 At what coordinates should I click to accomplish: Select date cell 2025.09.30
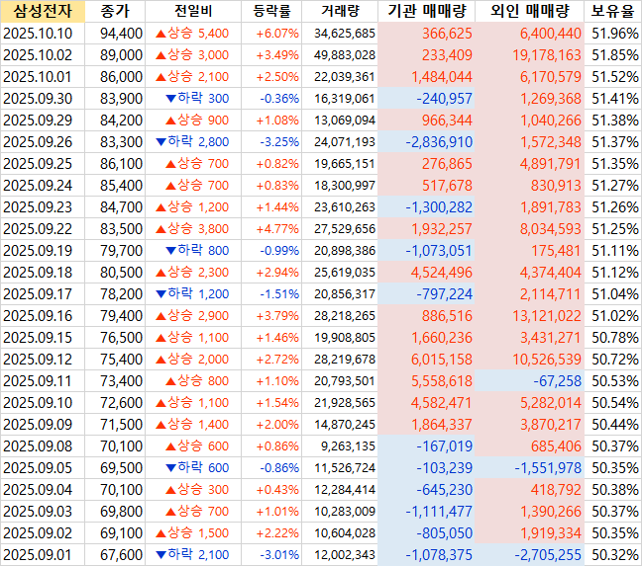[43, 98]
